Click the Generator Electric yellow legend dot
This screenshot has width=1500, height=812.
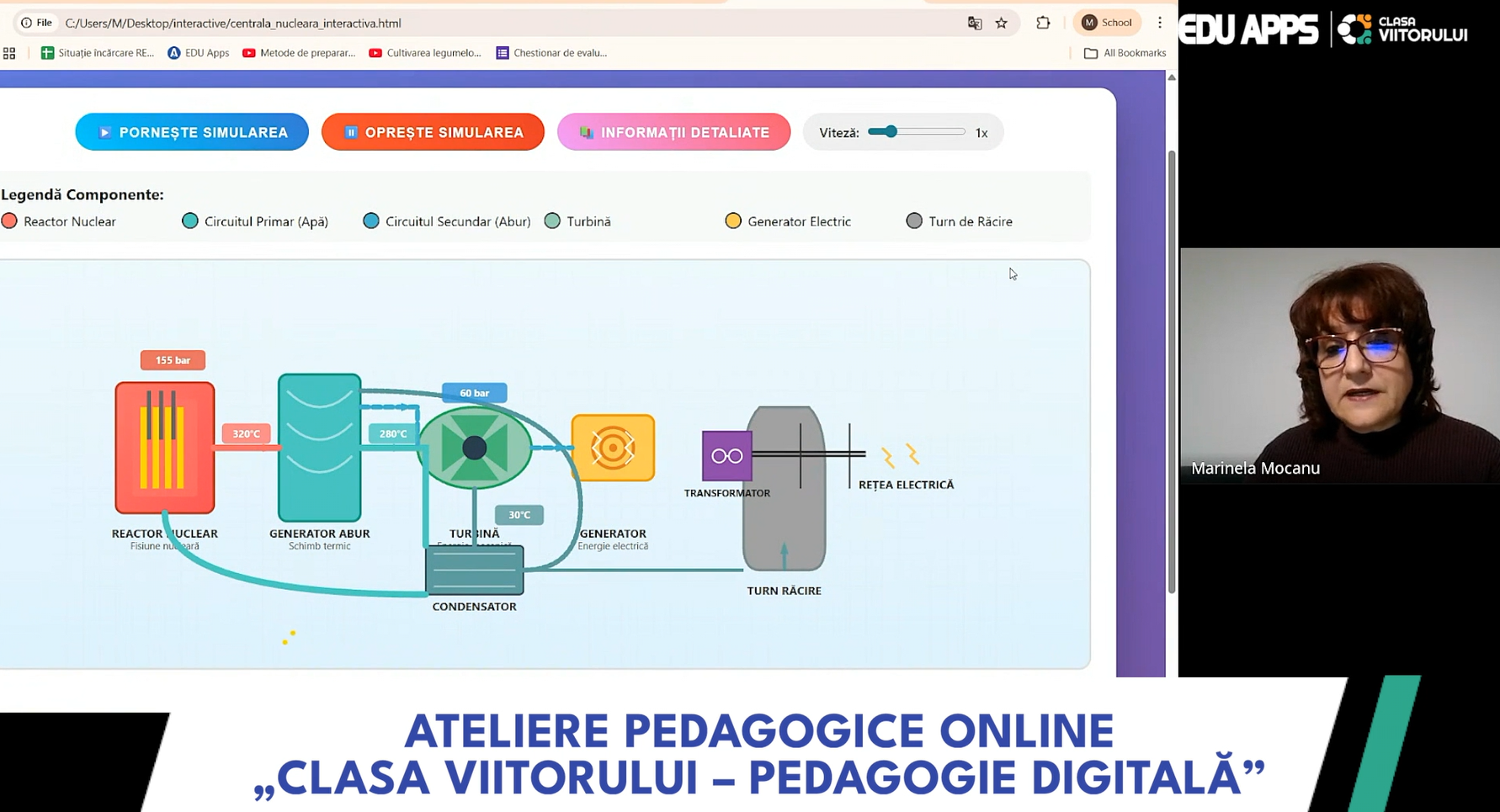point(733,220)
